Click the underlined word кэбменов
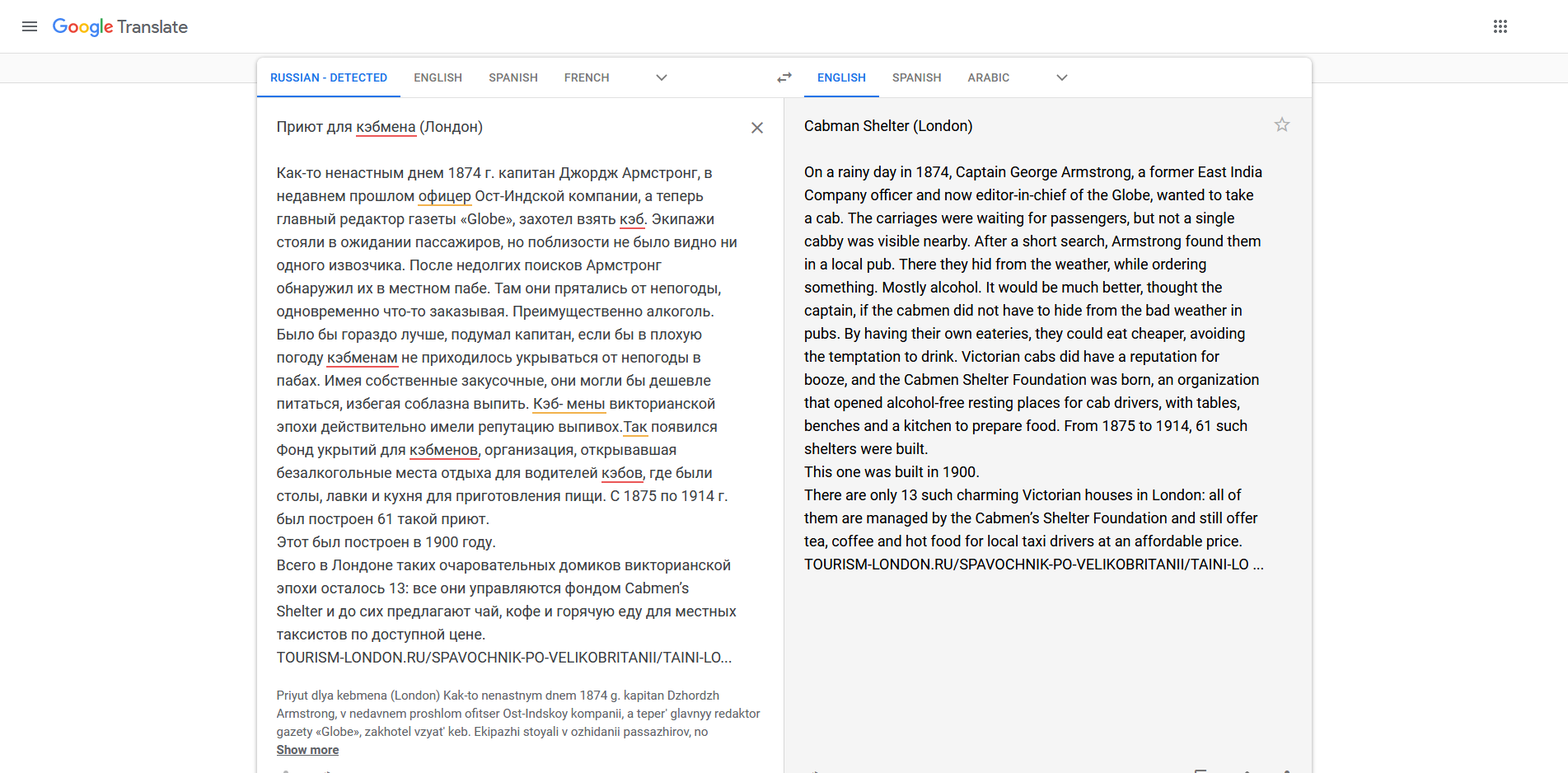The width and height of the screenshot is (1568, 773). coord(443,450)
